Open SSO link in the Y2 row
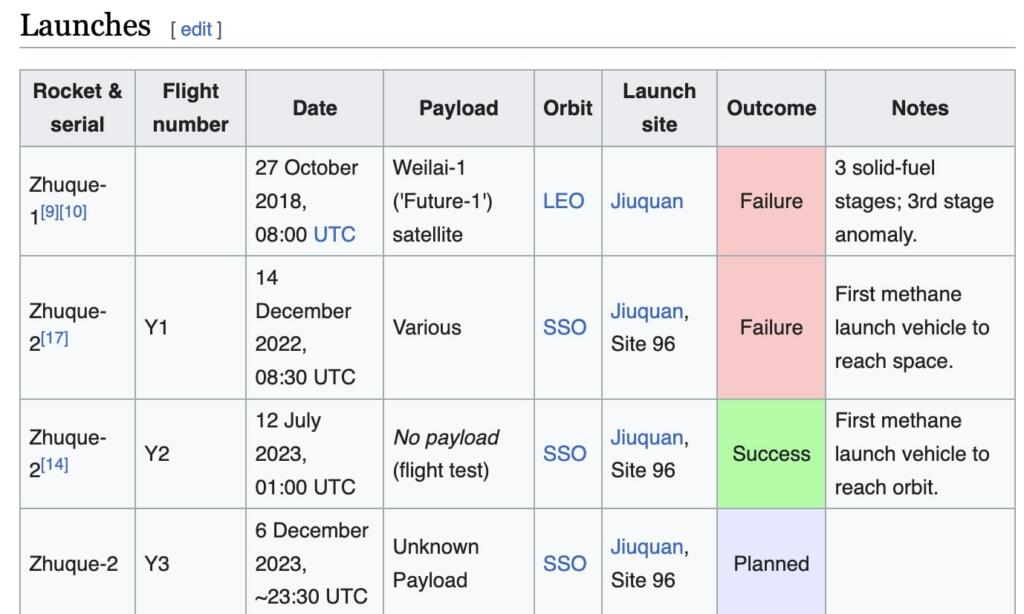This screenshot has width=1024, height=614. click(564, 454)
